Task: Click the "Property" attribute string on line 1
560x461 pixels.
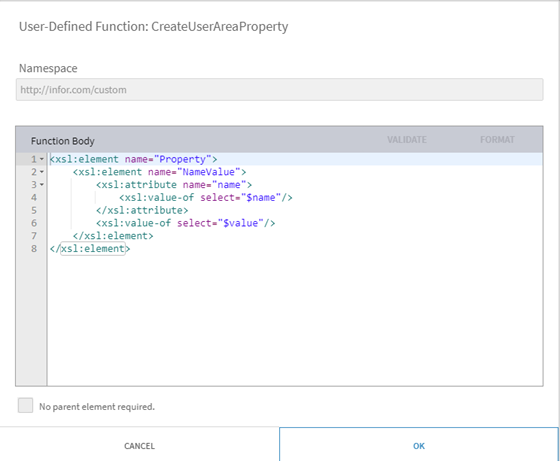Action: click(182, 159)
